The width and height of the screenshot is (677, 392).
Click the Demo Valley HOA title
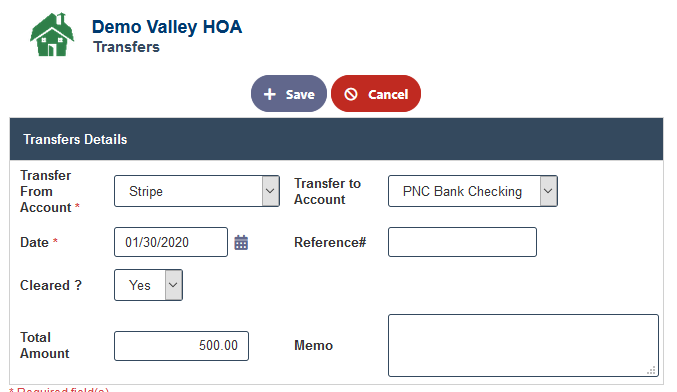(x=167, y=27)
